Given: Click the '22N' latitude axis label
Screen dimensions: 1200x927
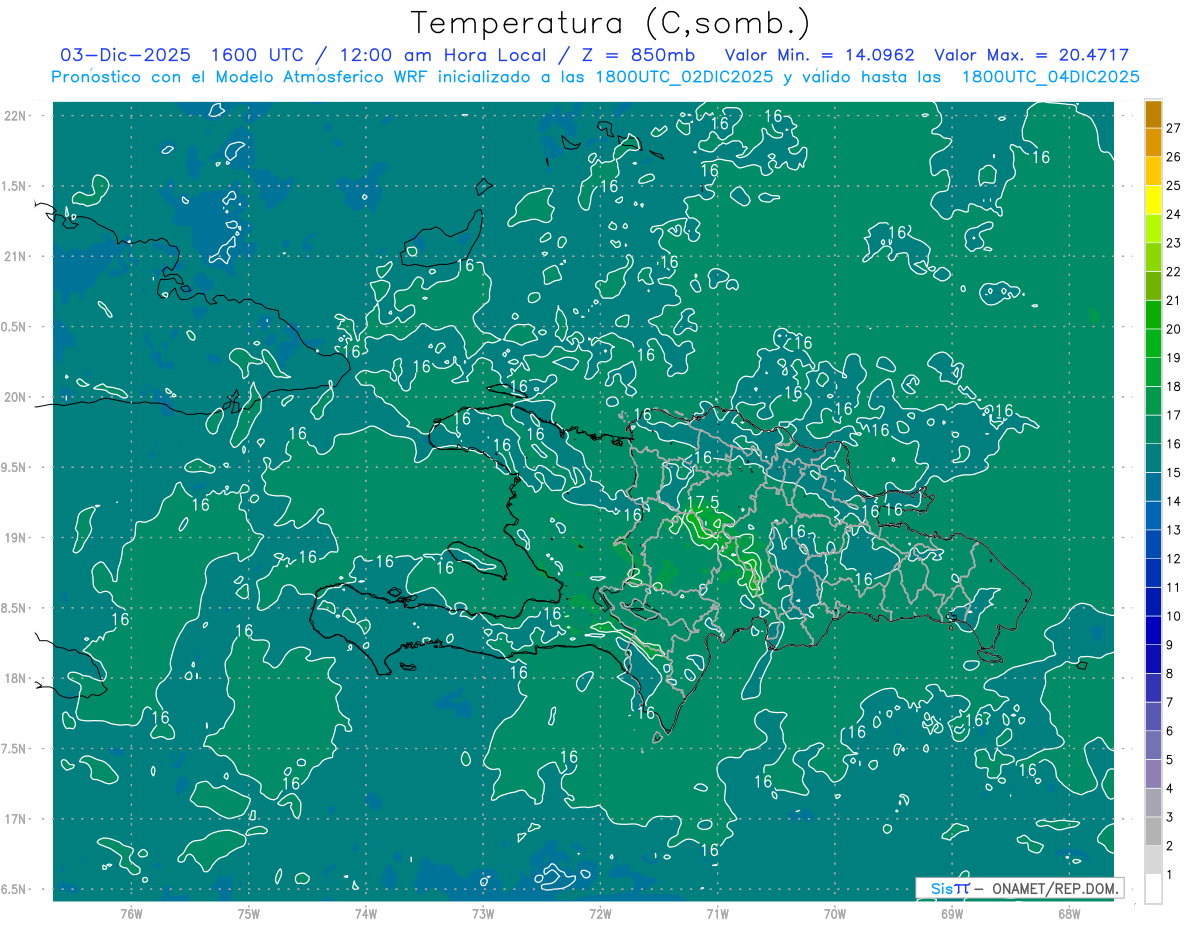Looking at the screenshot, I should (16, 116).
